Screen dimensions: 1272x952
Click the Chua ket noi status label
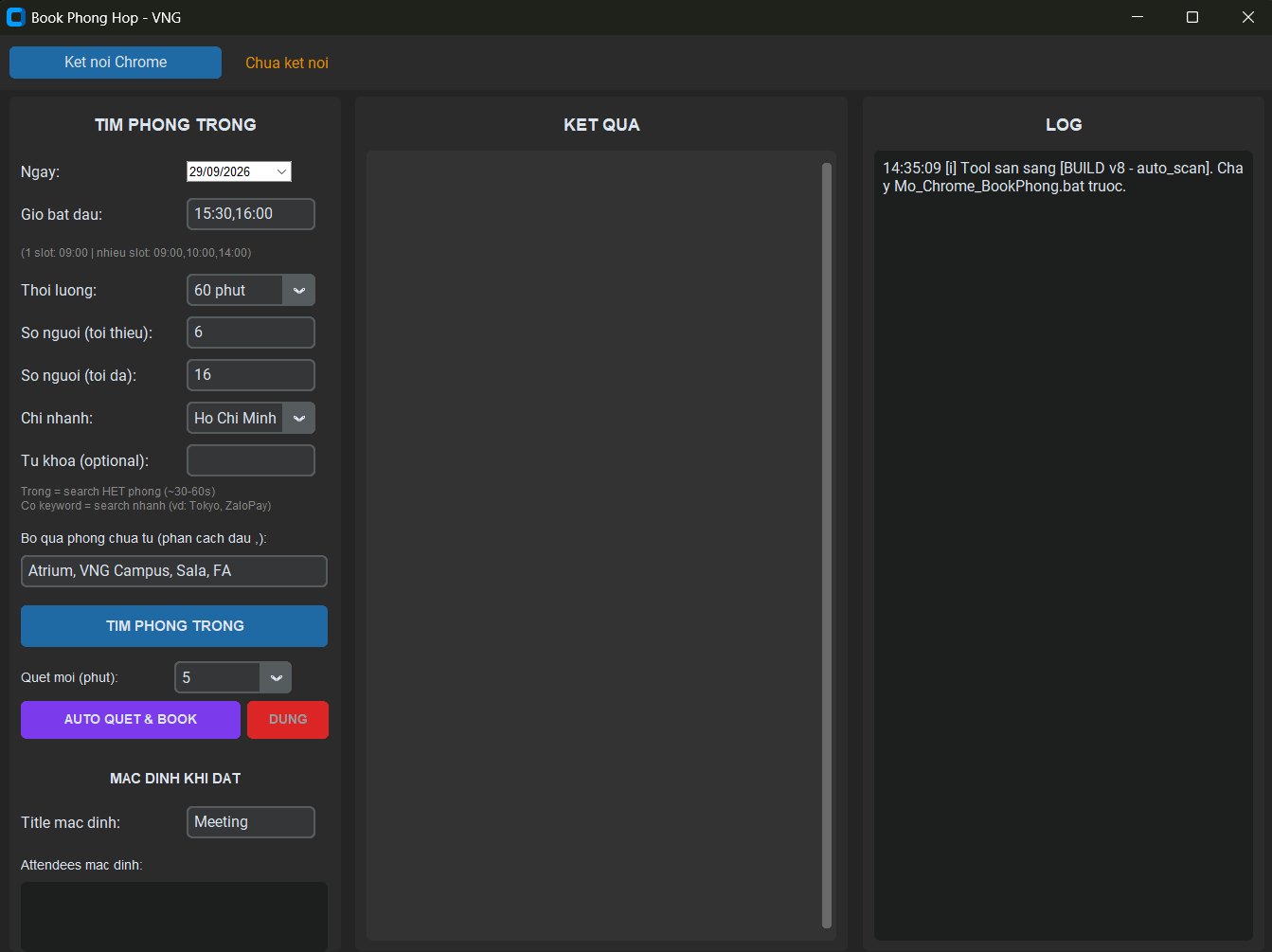click(x=287, y=63)
